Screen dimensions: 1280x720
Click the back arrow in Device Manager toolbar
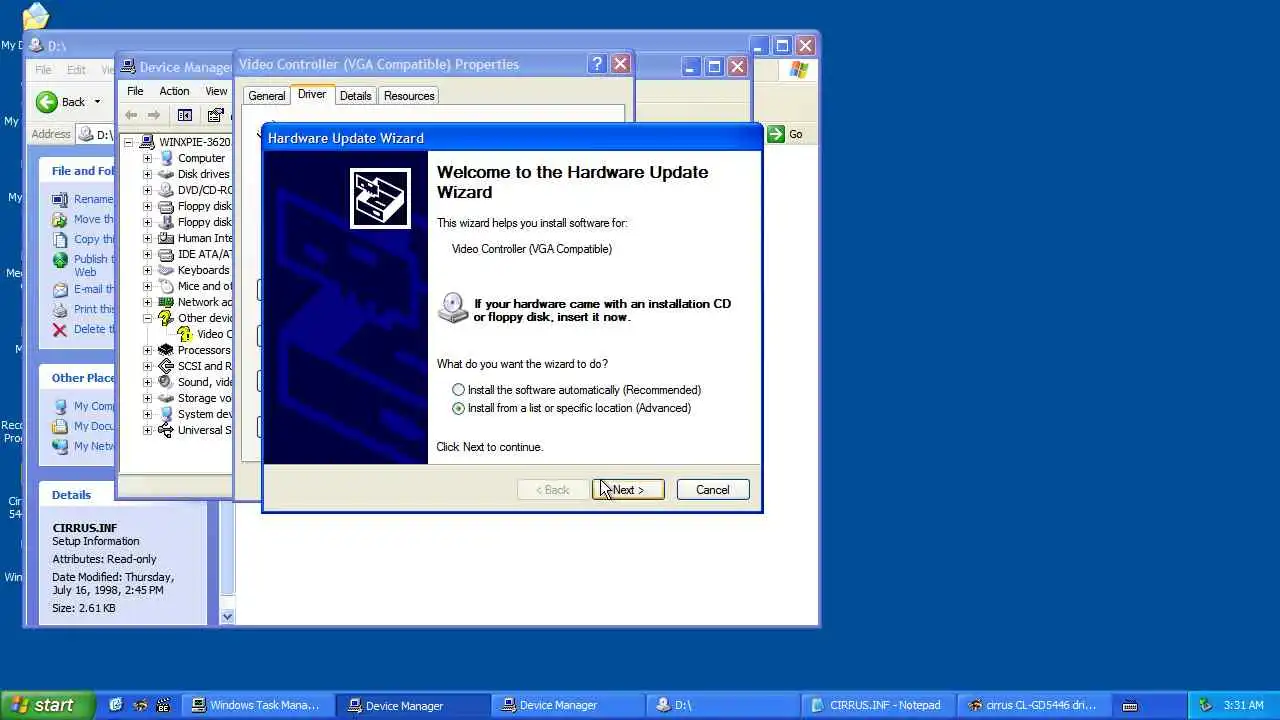[x=131, y=115]
